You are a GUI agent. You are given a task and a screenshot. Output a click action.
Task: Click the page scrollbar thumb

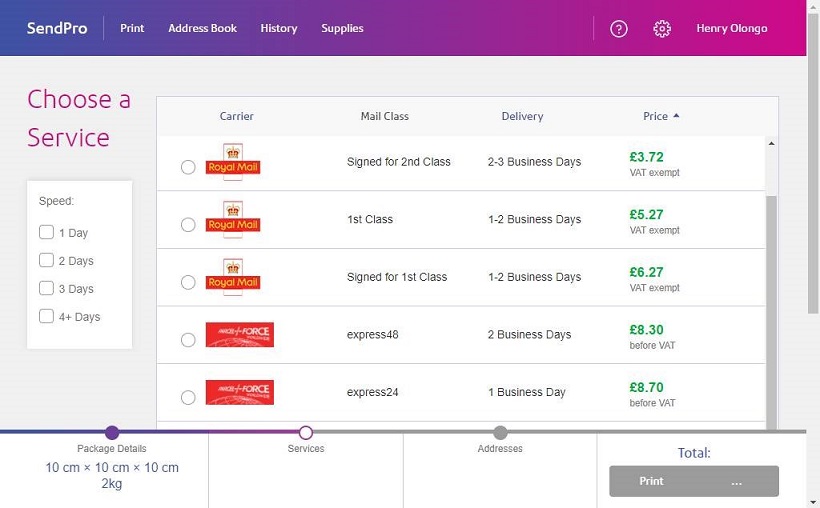(813, 163)
